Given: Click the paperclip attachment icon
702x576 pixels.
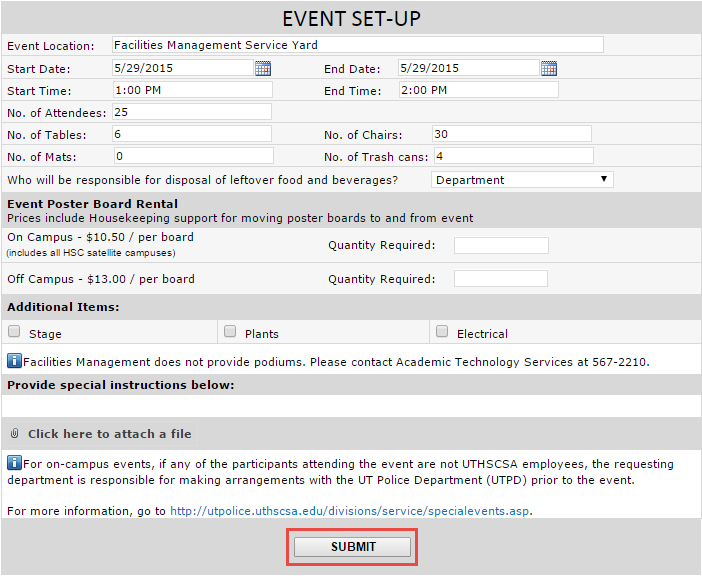Looking at the screenshot, I should (x=15, y=434).
